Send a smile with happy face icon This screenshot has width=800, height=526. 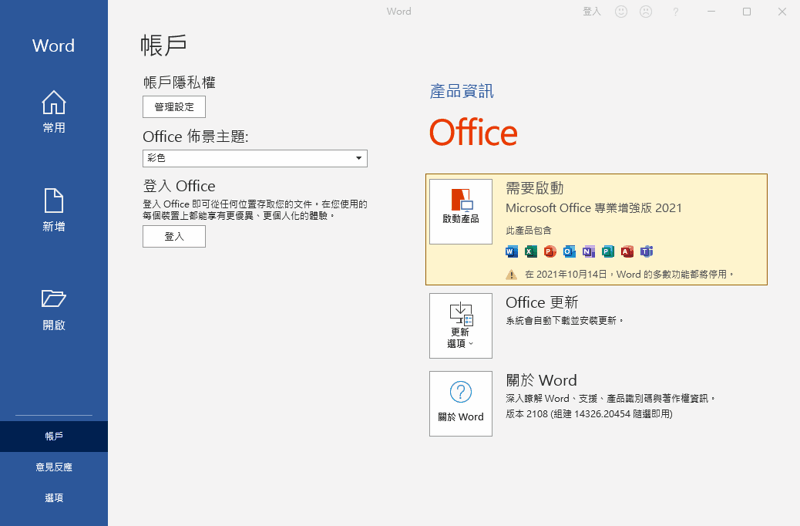(621, 11)
